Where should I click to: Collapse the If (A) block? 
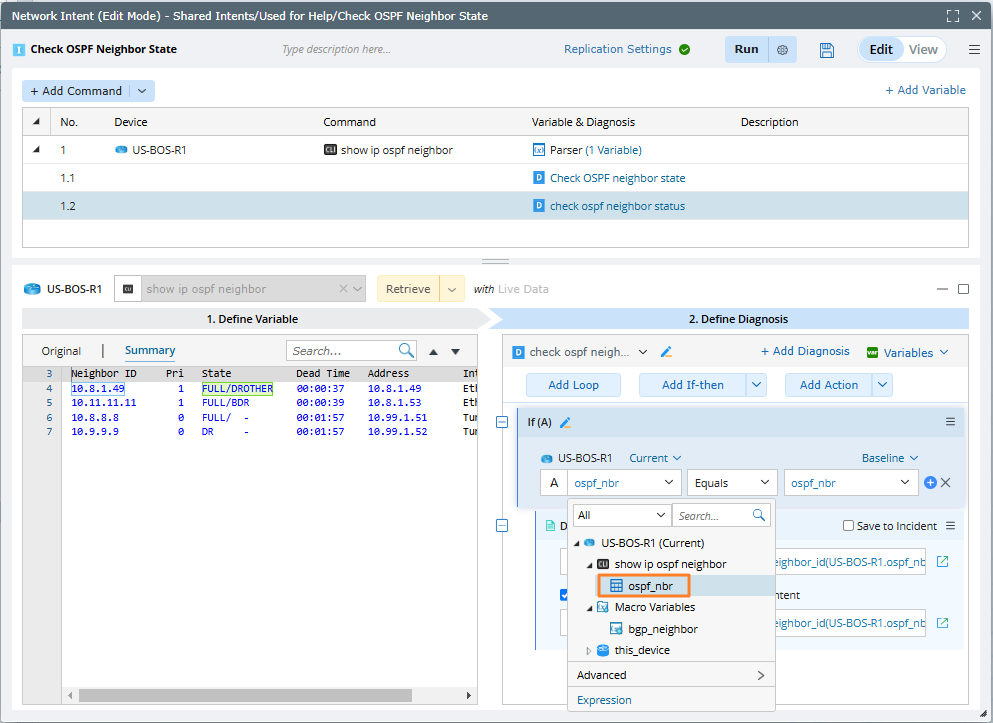502,423
